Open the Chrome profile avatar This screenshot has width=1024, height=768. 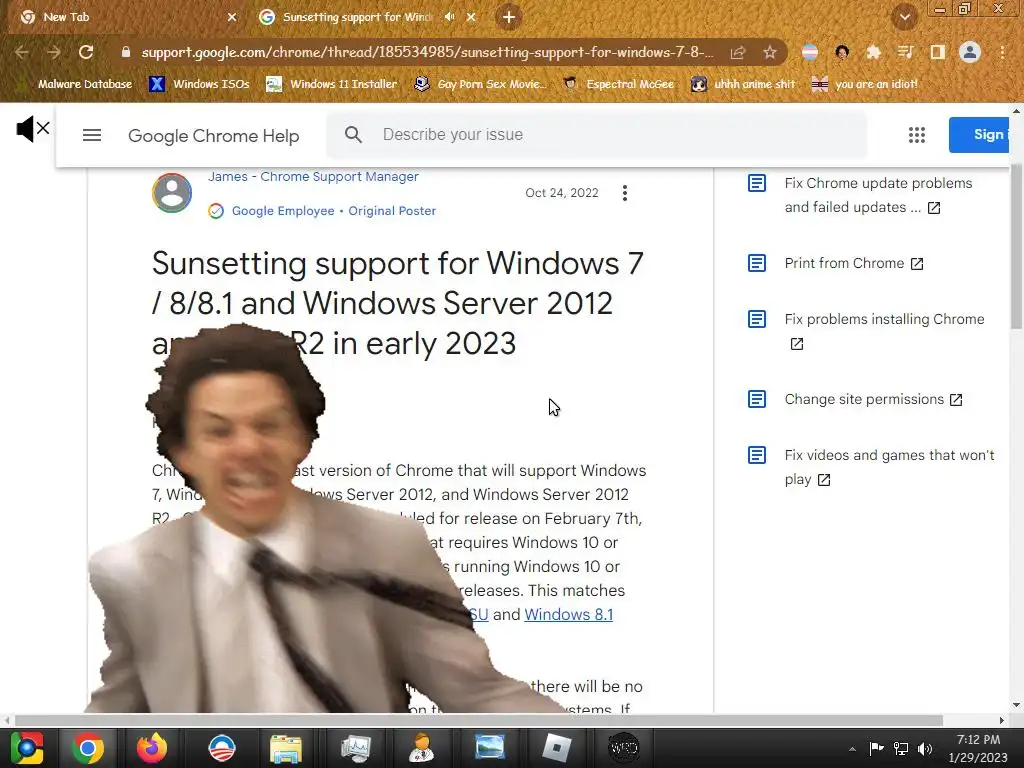point(970,52)
